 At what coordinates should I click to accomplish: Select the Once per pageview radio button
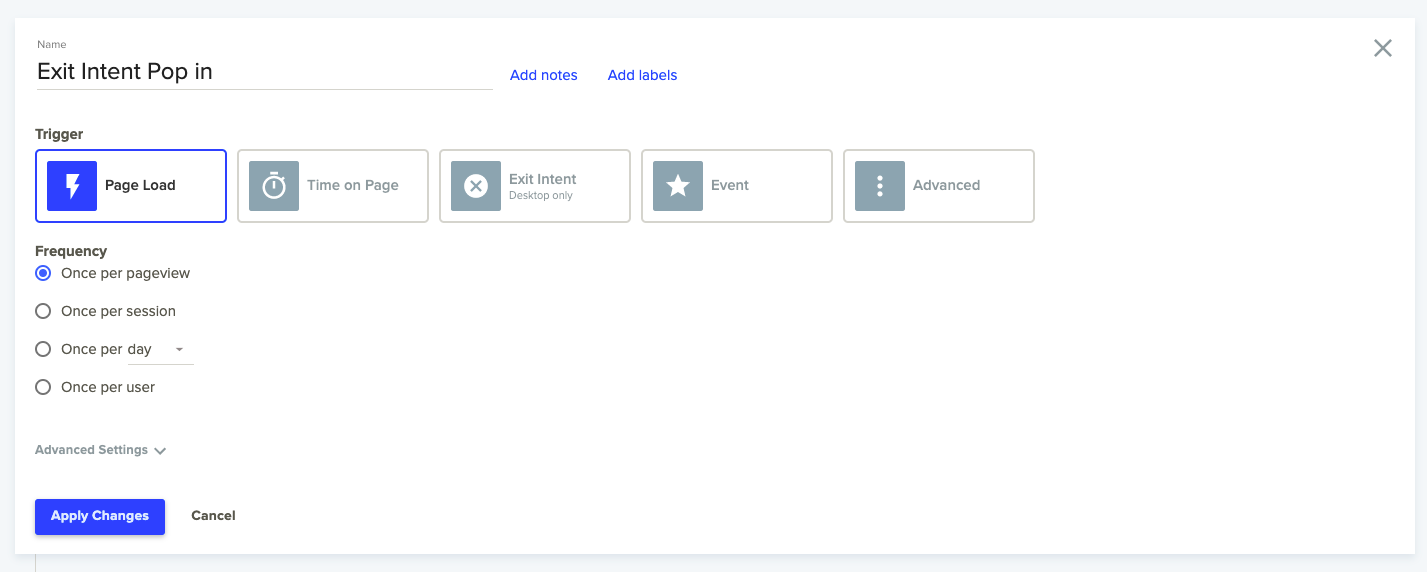(x=43, y=273)
